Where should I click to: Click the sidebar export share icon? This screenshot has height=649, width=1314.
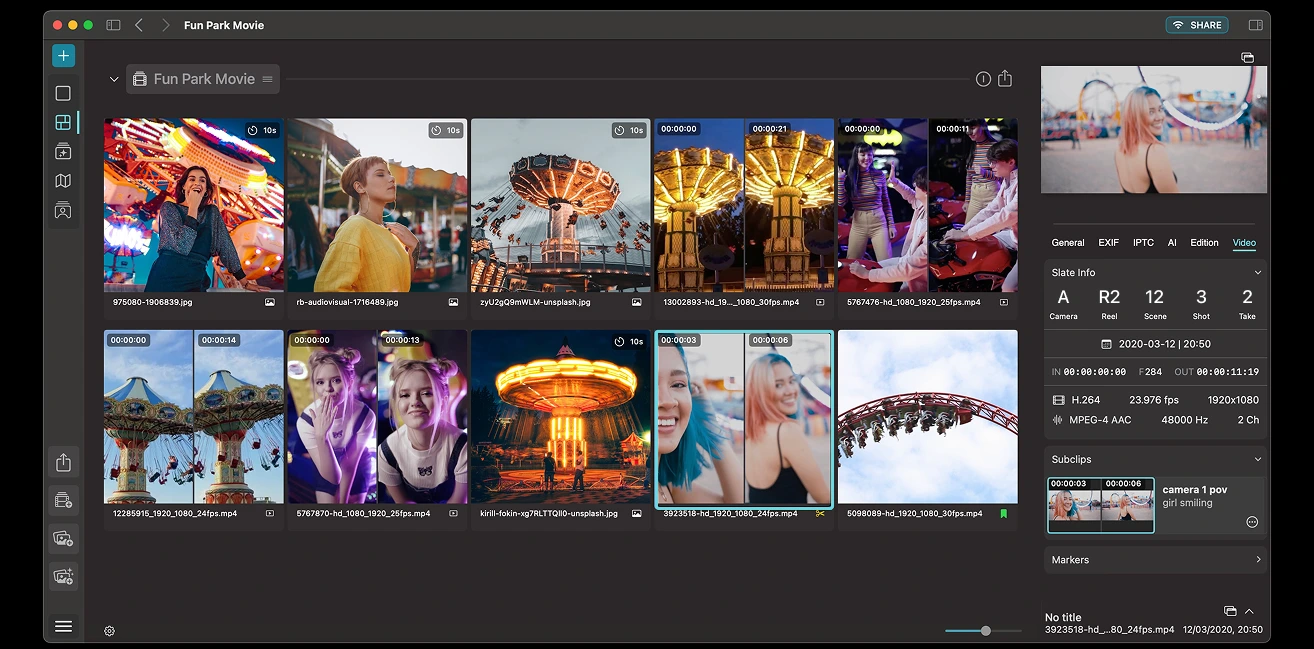point(63,462)
